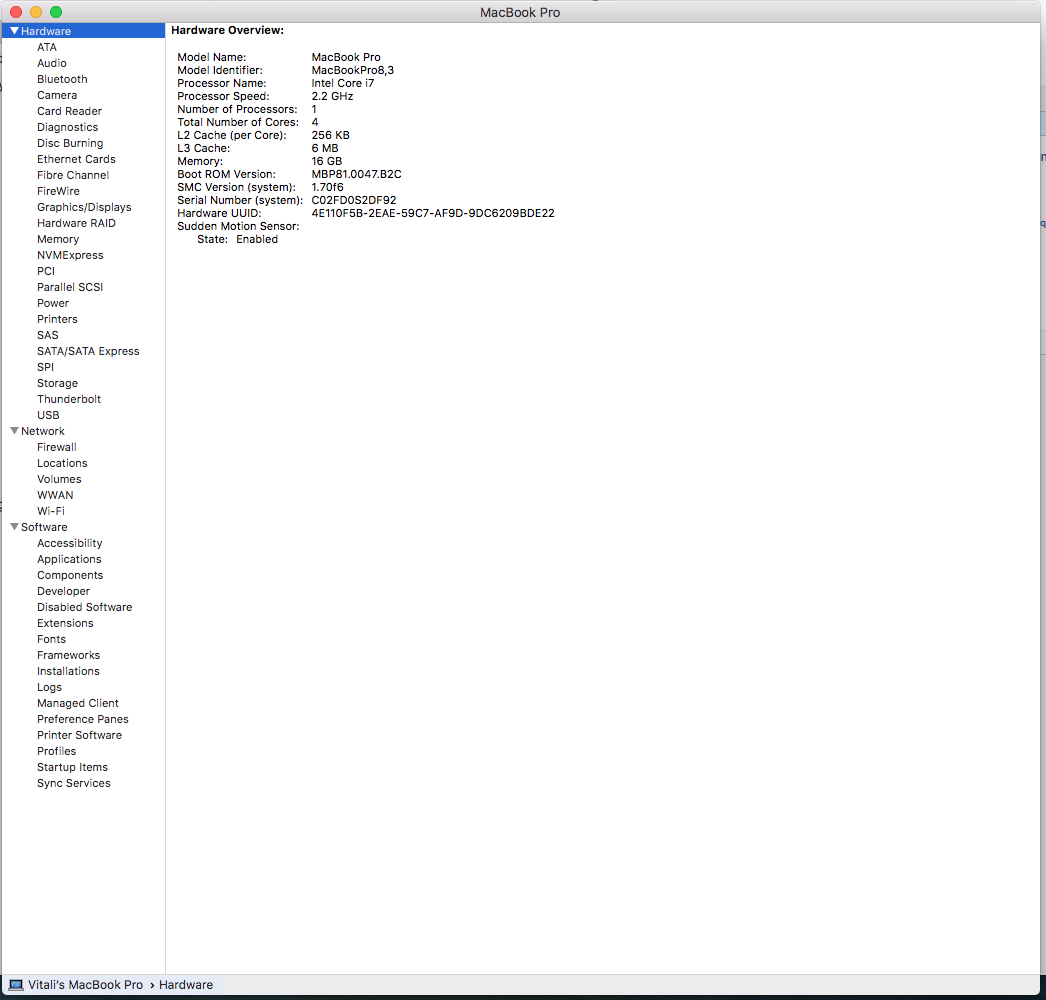Select ATA in the sidebar
Screen dimensions: 1046x1000
click(47, 47)
